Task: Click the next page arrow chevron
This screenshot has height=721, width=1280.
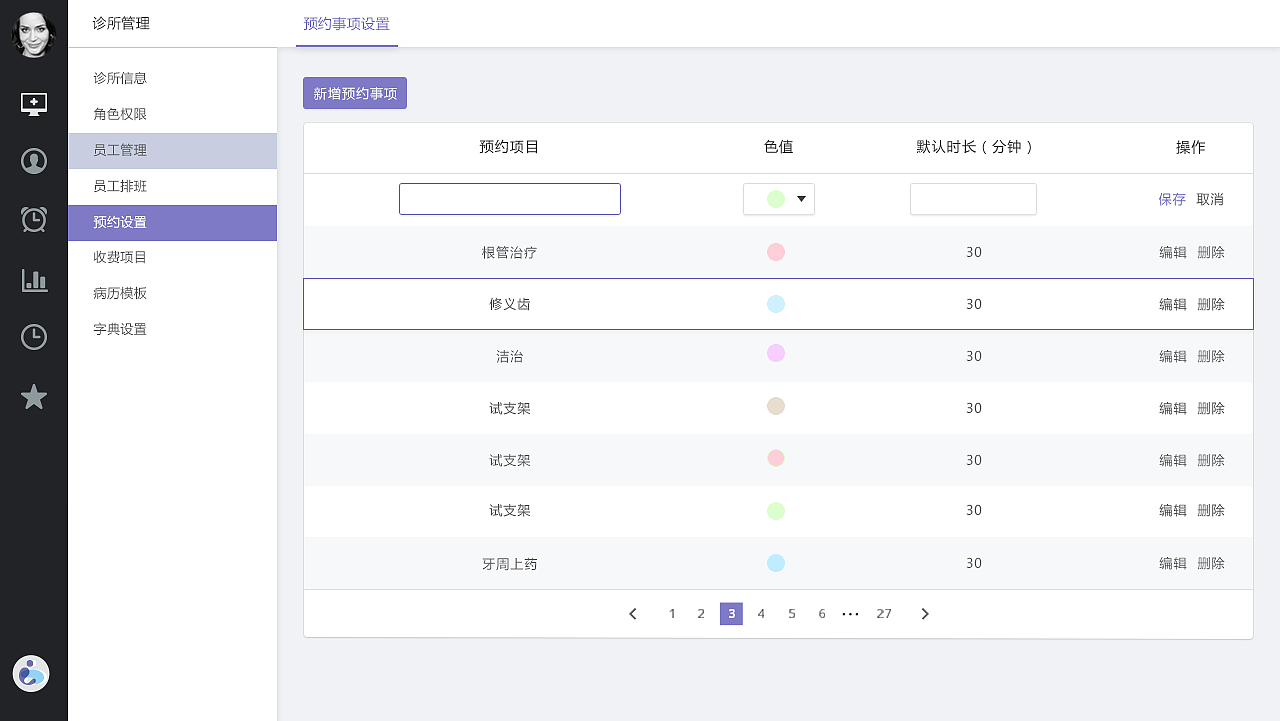Action: (x=924, y=613)
